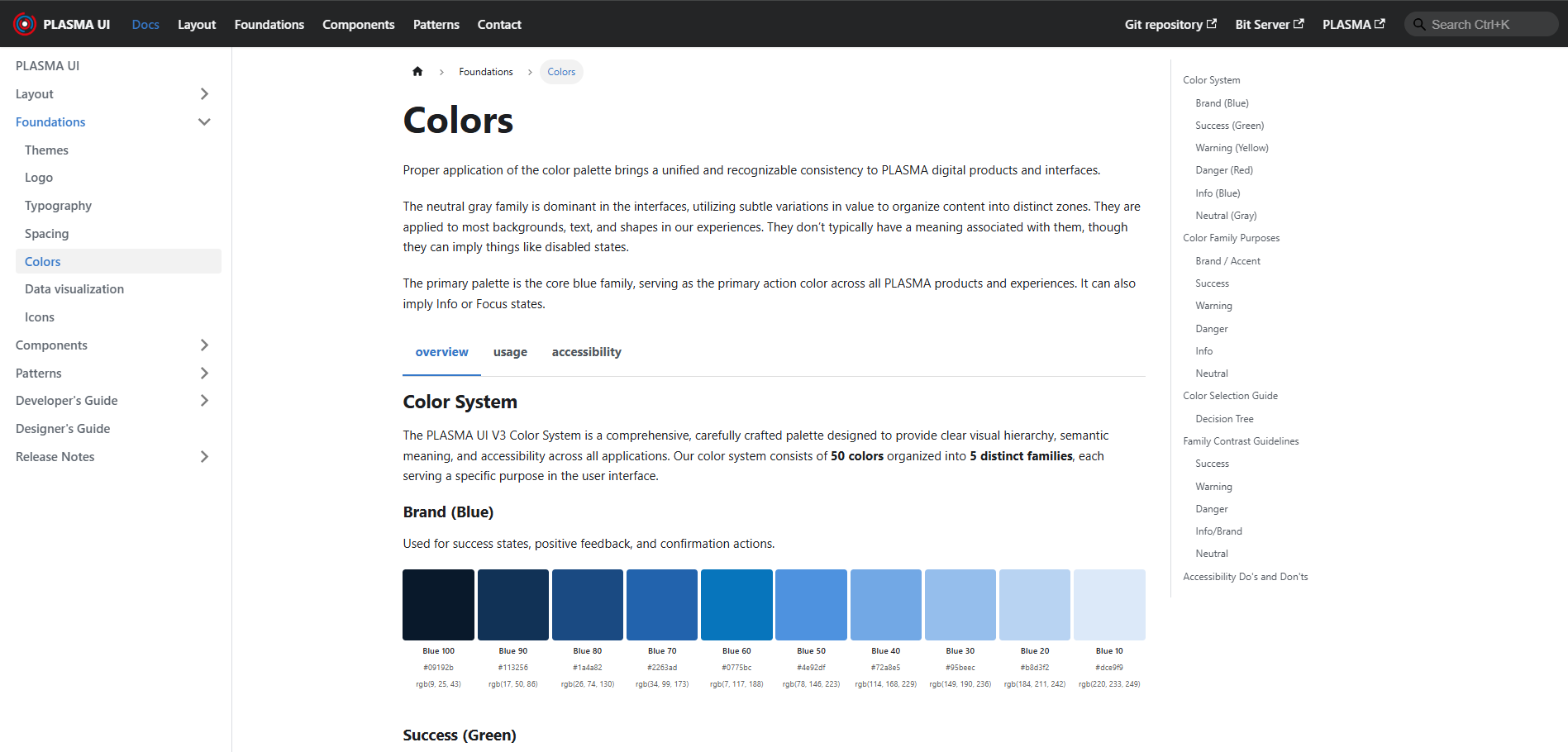The image size is (1568, 752).
Task: Switch to the usage tab
Action: pos(510,352)
